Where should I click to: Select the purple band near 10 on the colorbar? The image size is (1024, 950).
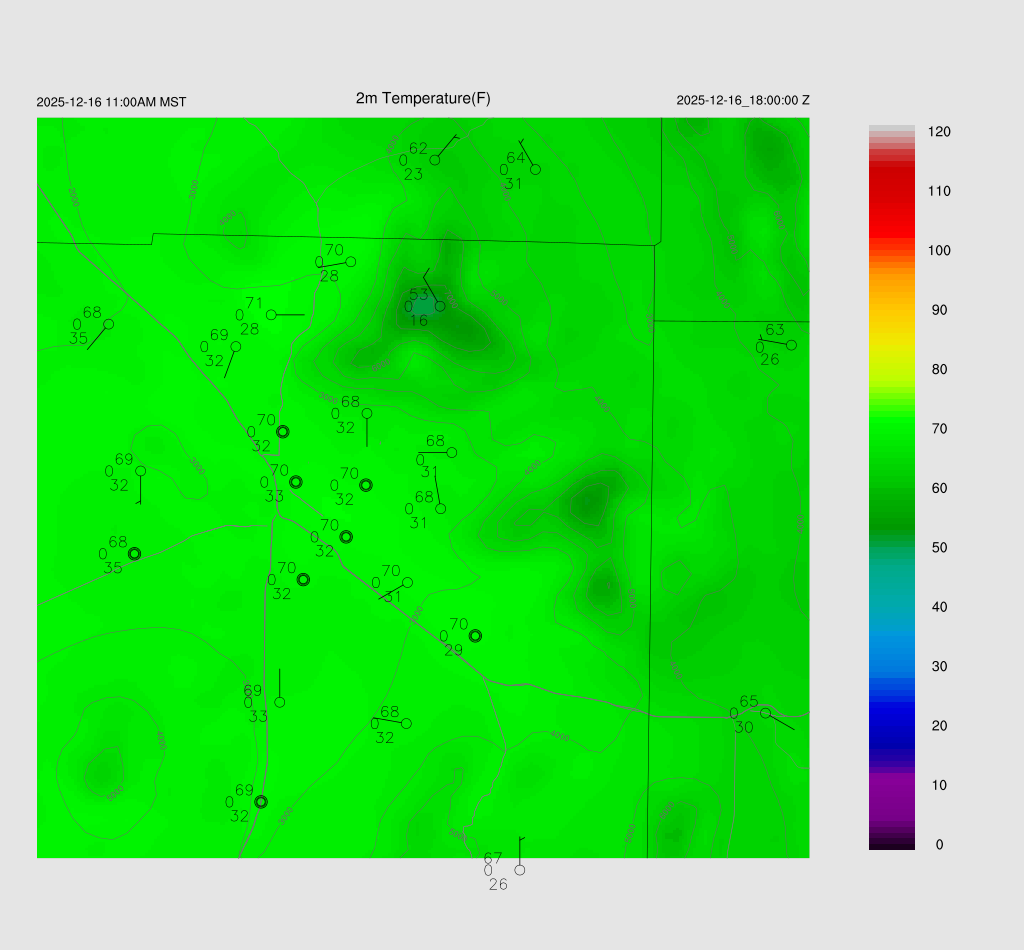(891, 790)
